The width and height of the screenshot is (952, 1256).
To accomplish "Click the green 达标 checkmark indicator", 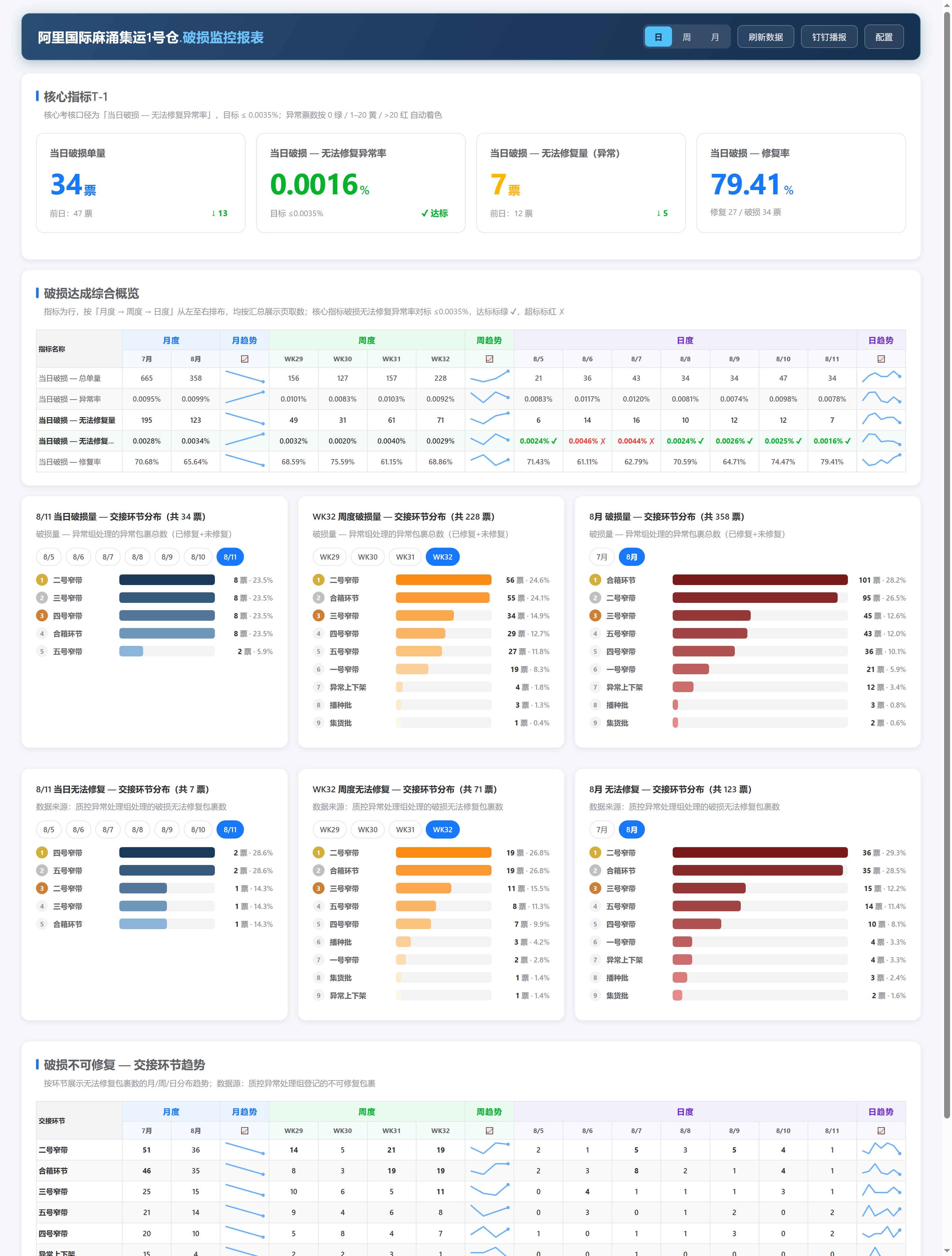I will point(435,213).
